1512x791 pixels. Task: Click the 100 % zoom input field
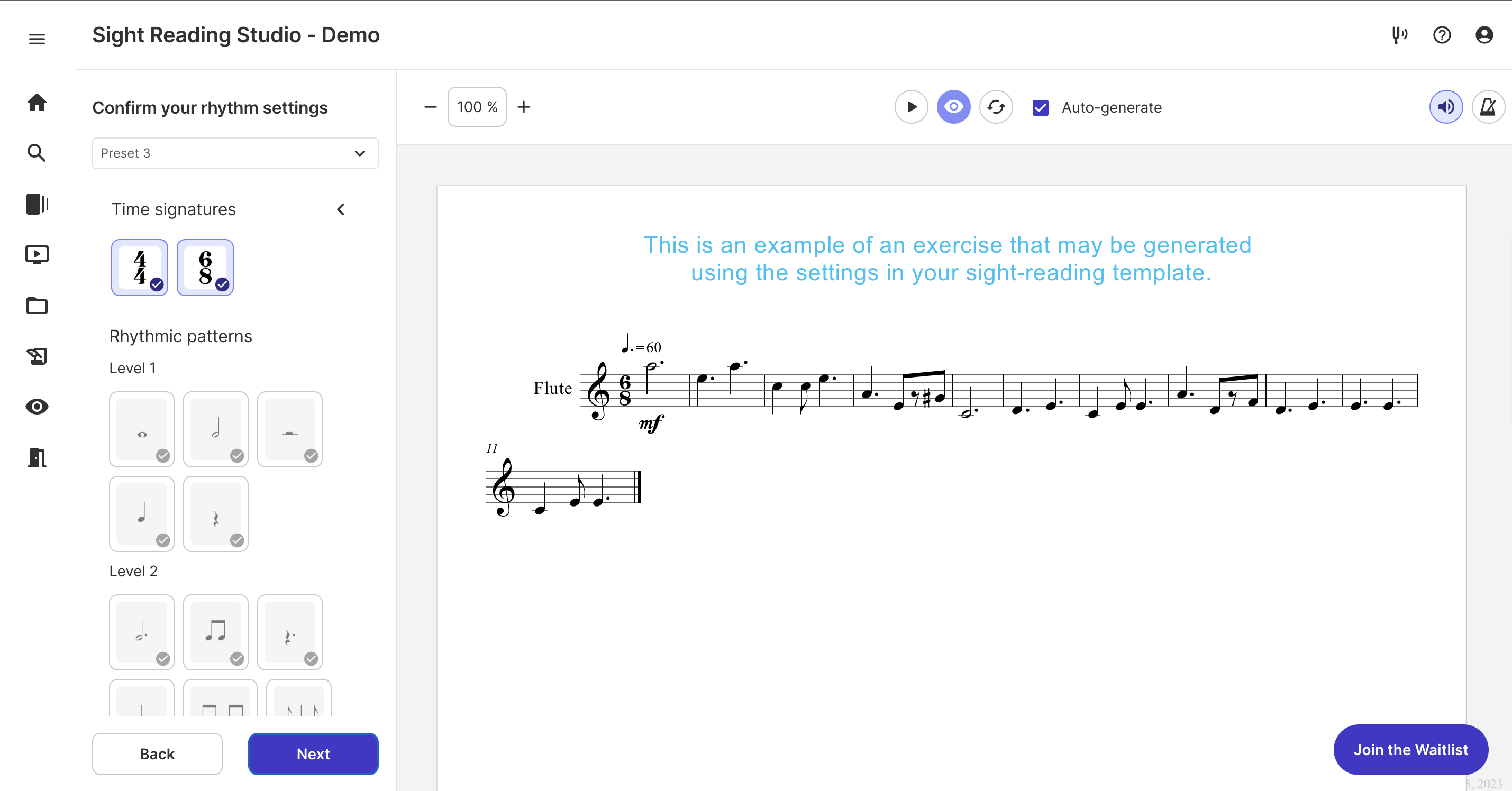pyautogui.click(x=477, y=107)
